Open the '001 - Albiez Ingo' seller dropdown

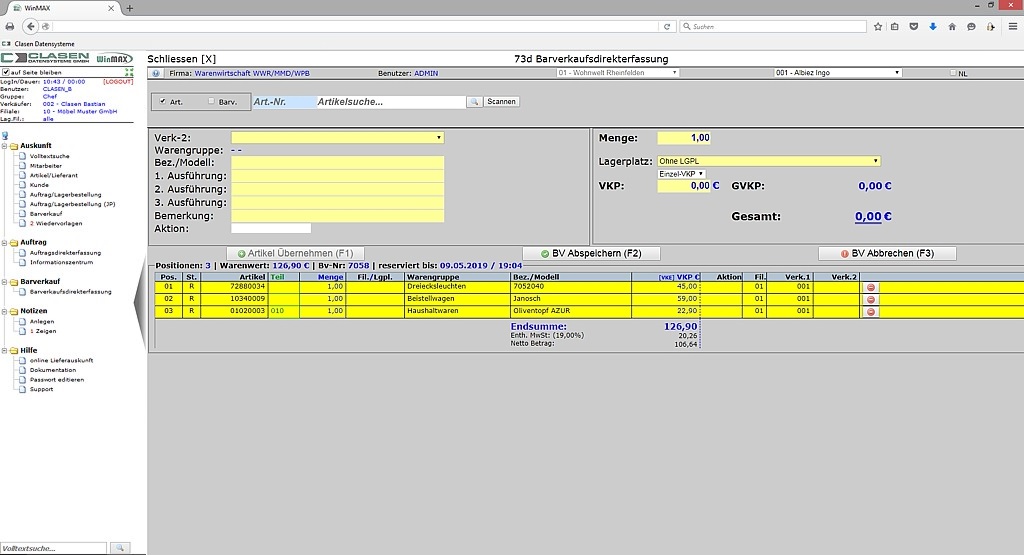pyautogui.click(x=838, y=72)
